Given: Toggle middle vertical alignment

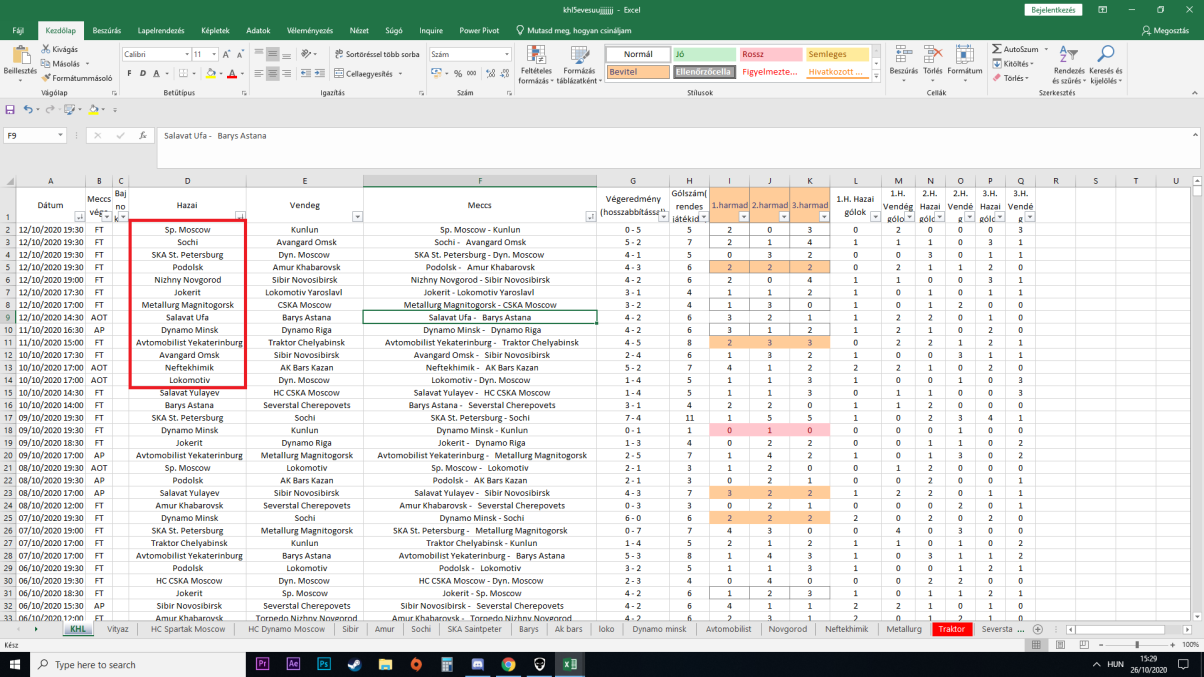Looking at the screenshot, I should [272, 54].
